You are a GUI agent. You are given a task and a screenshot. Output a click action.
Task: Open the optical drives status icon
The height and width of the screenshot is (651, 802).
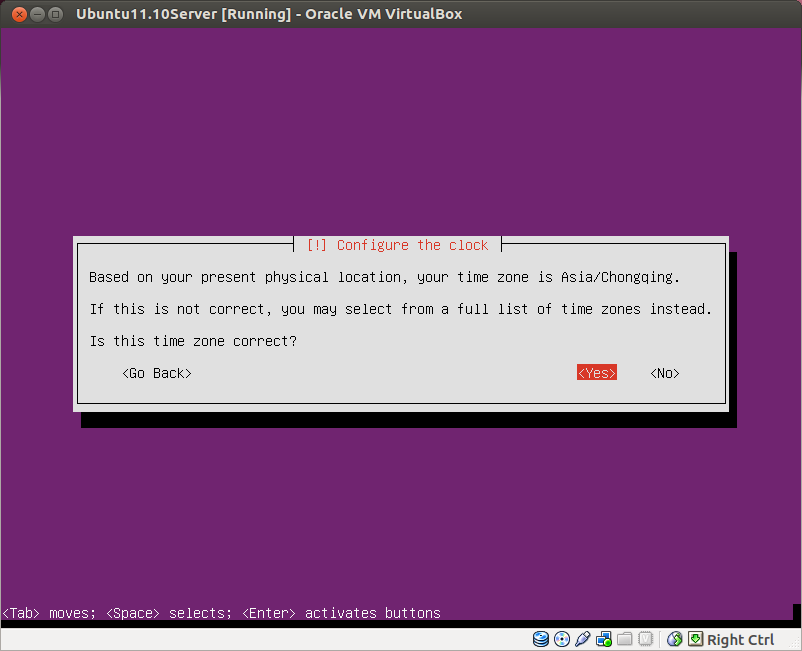tap(562, 639)
